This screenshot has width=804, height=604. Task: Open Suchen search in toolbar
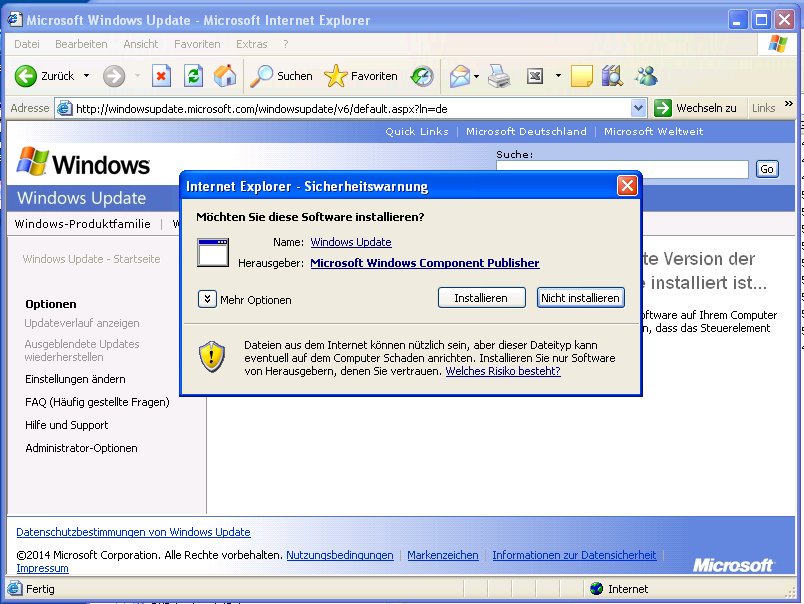(281, 76)
